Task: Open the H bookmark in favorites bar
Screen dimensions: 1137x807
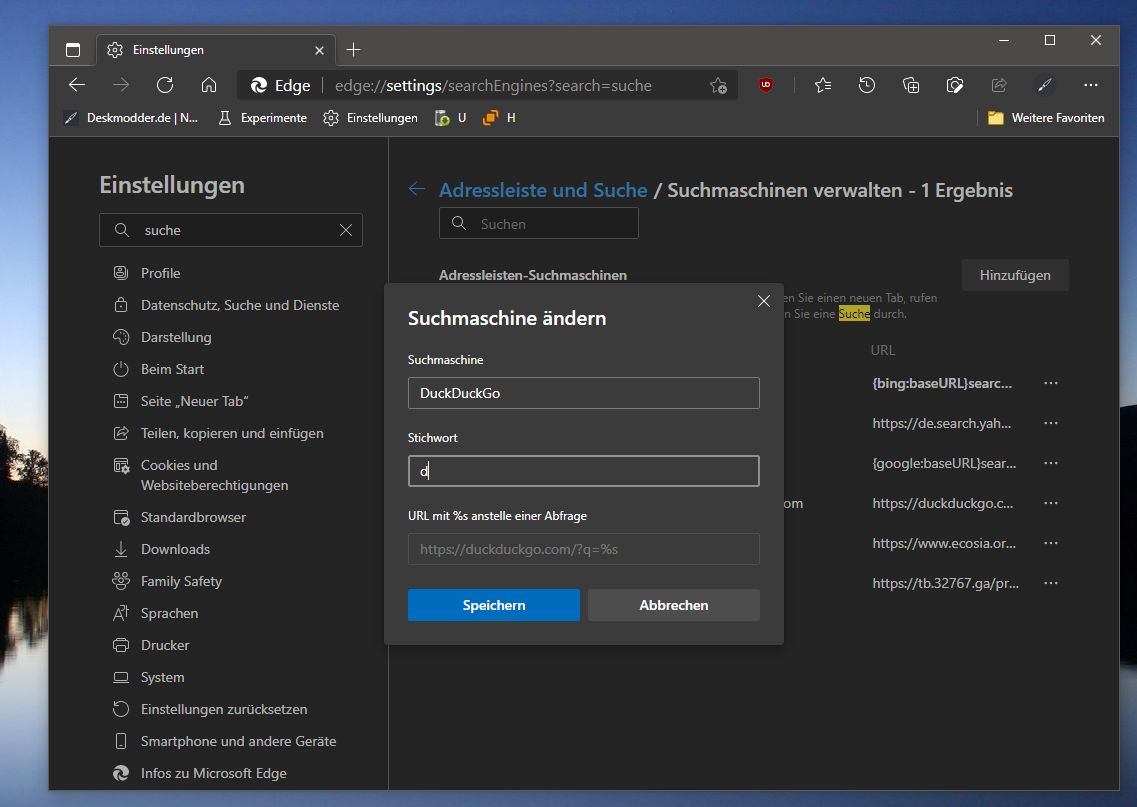Action: [x=500, y=117]
